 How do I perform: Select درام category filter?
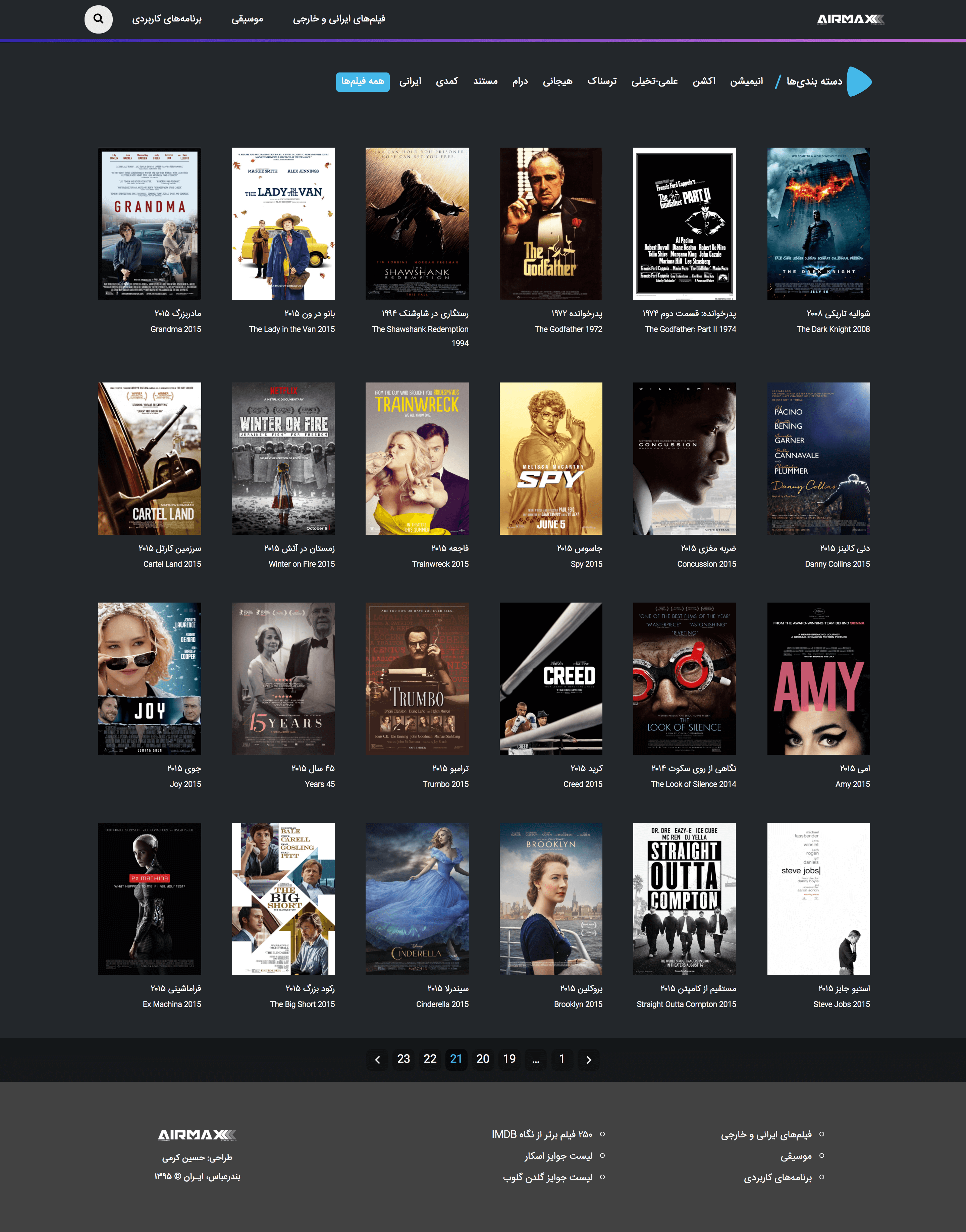(x=520, y=82)
